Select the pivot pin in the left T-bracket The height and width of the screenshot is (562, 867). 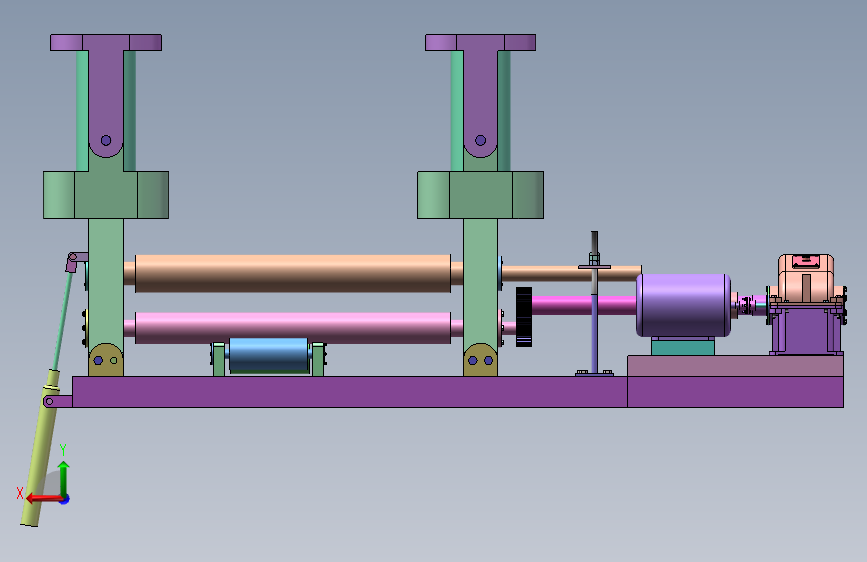[106, 140]
